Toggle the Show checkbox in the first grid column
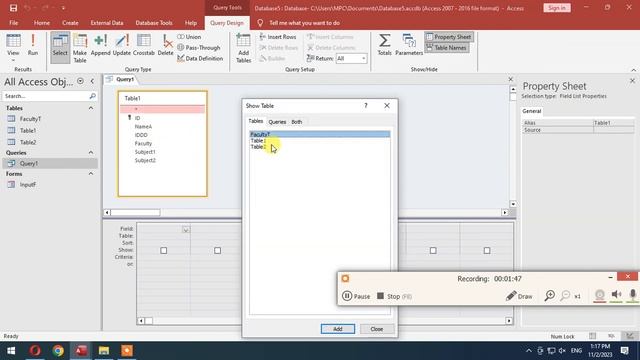Viewport: 640px width, 360px height. coord(164,251)
